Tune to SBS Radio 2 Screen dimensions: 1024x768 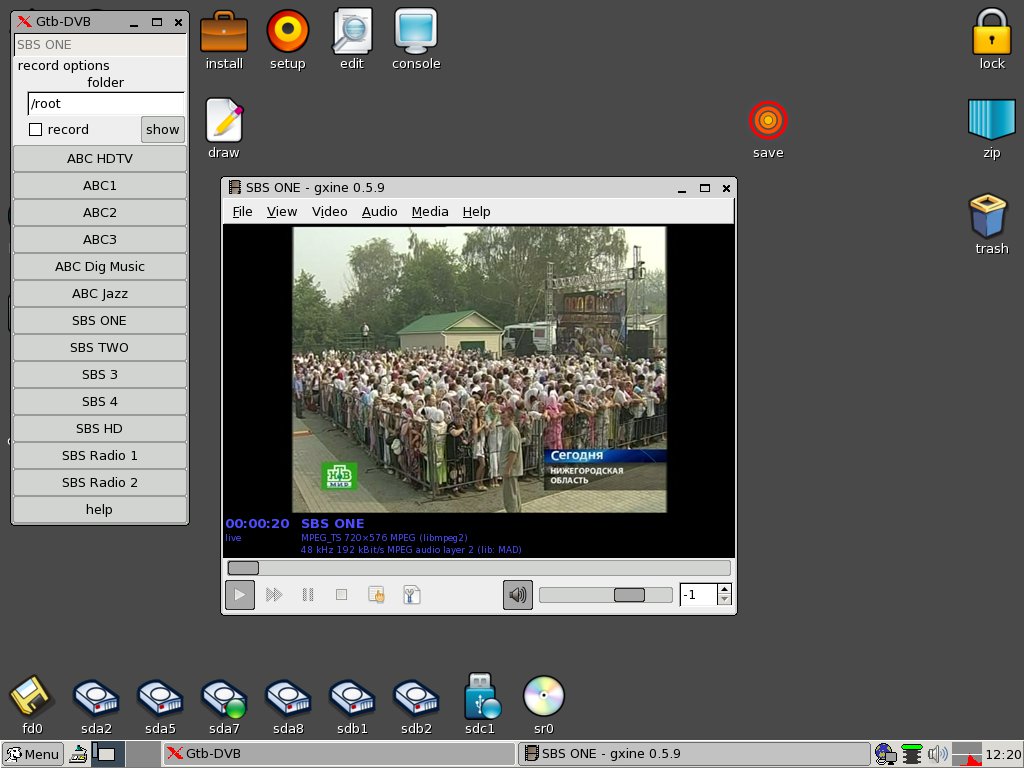100,483
